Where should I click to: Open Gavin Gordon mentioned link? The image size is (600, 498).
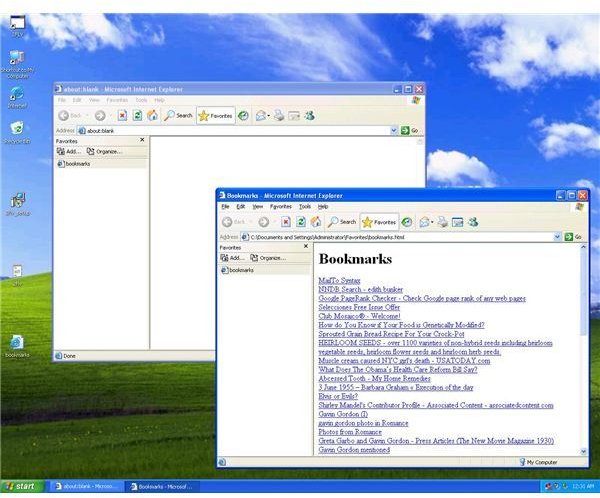click(354, 449)
